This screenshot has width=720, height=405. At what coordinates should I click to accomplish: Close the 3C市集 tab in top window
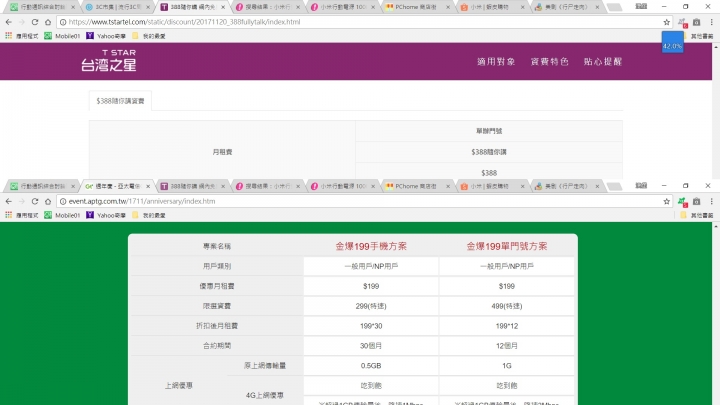148,7
